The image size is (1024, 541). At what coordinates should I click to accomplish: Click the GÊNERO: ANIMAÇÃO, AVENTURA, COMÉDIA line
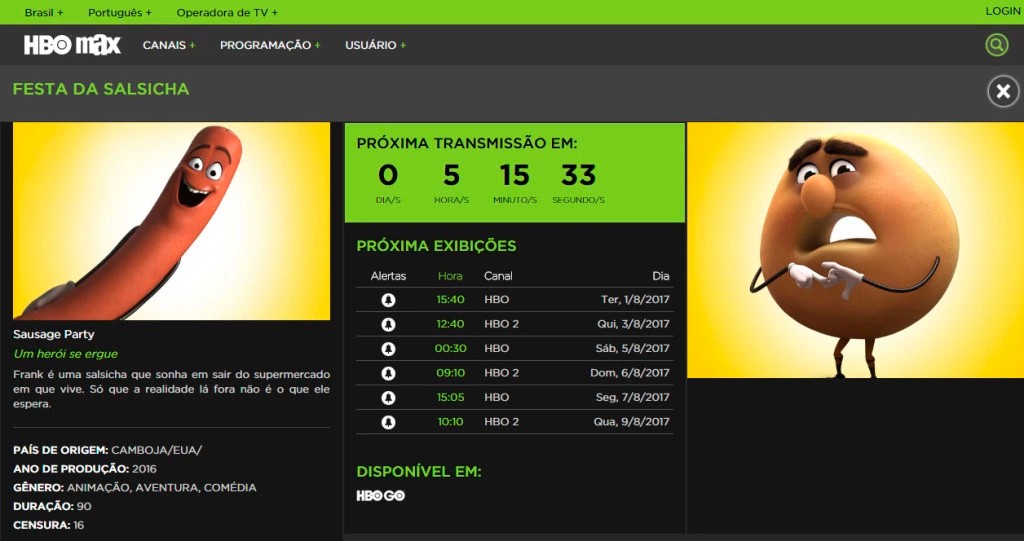tap(135, 488)
